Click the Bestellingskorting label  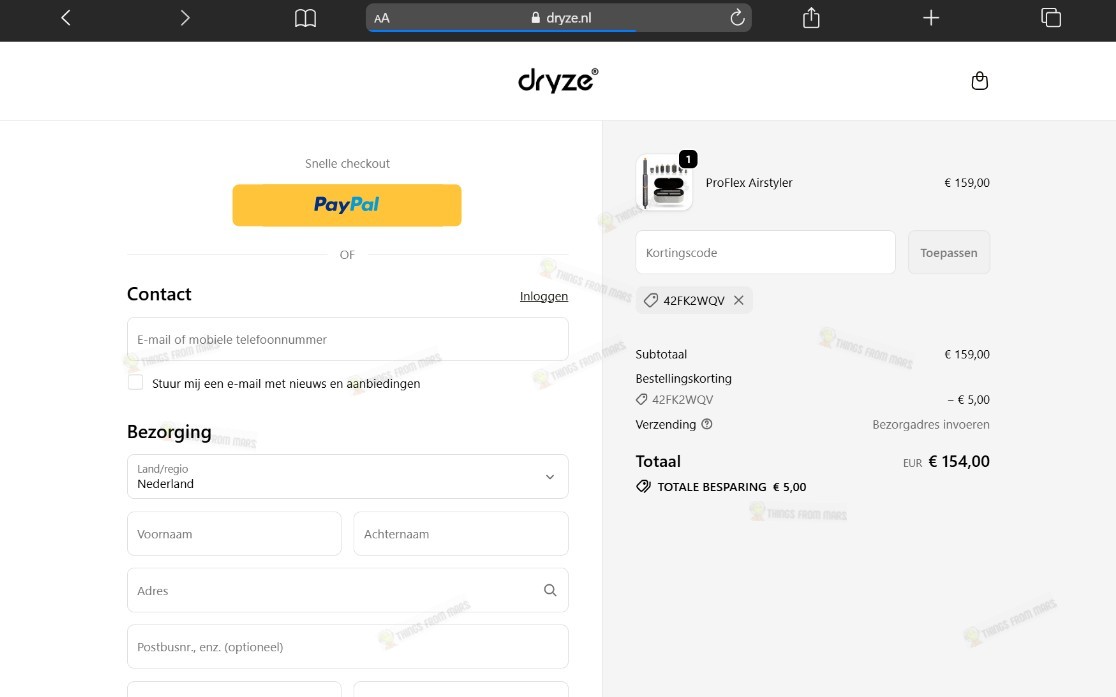[683, 379]
